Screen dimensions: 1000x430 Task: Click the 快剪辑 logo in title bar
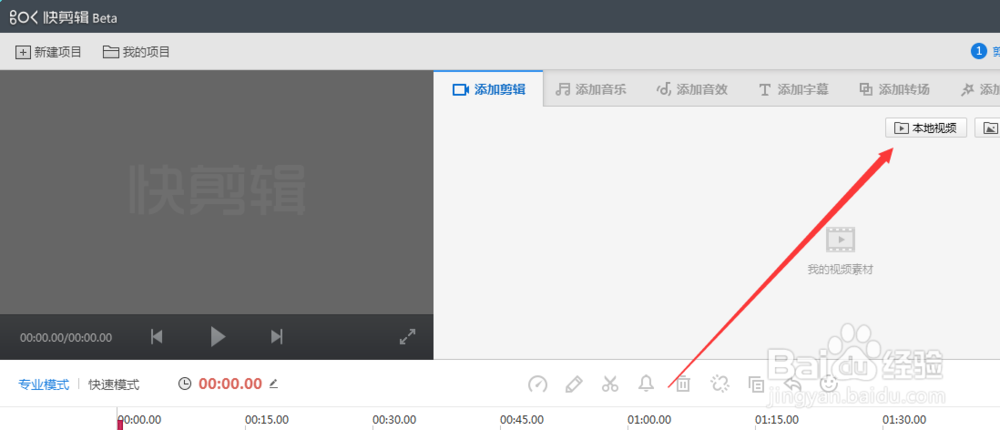62,17
